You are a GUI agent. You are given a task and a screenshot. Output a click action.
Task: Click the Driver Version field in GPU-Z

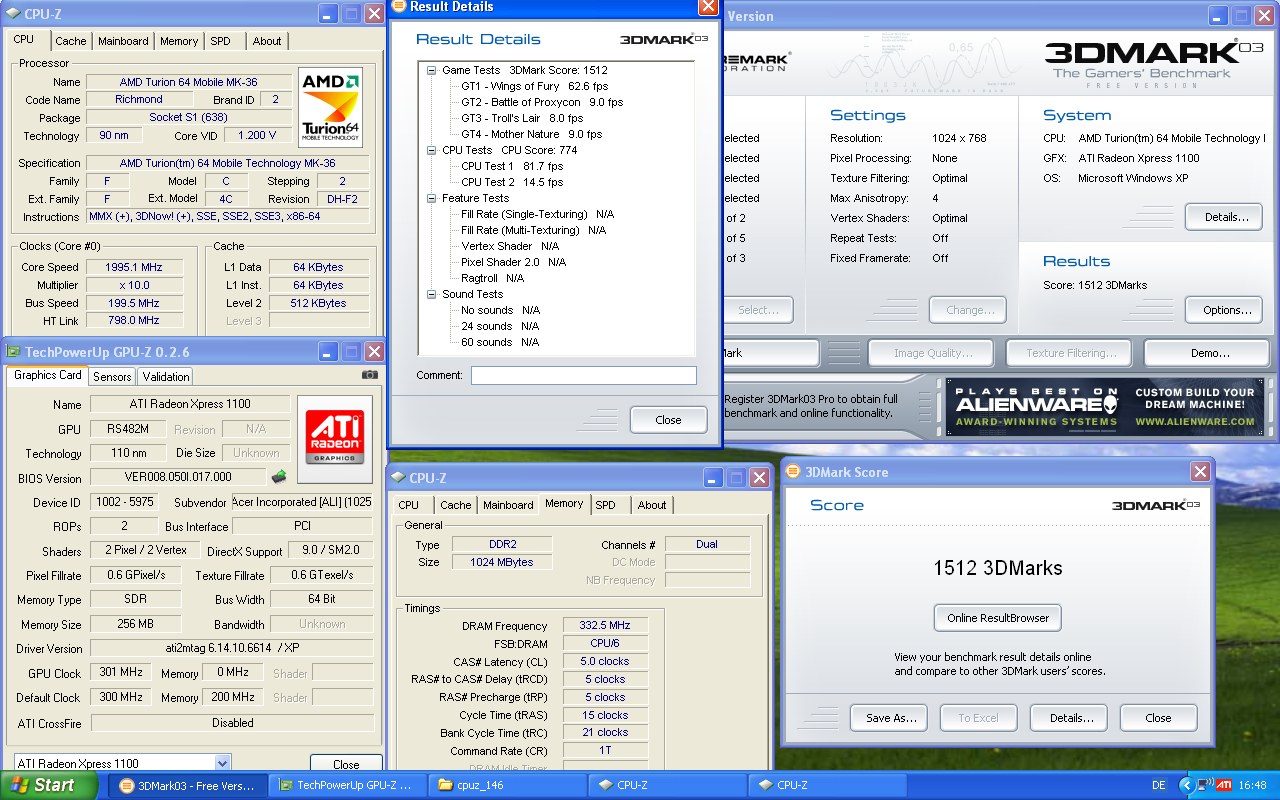tap(232, 649)
